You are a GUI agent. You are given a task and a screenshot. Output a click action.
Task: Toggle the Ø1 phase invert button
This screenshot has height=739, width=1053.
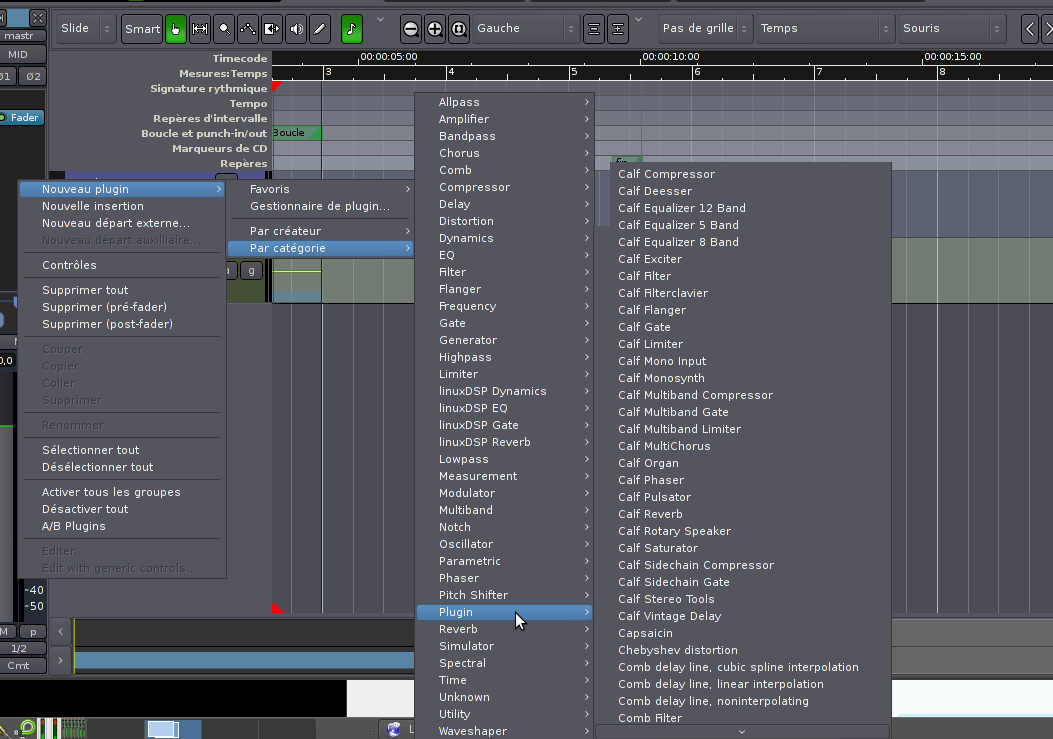(x=6, y=76)
